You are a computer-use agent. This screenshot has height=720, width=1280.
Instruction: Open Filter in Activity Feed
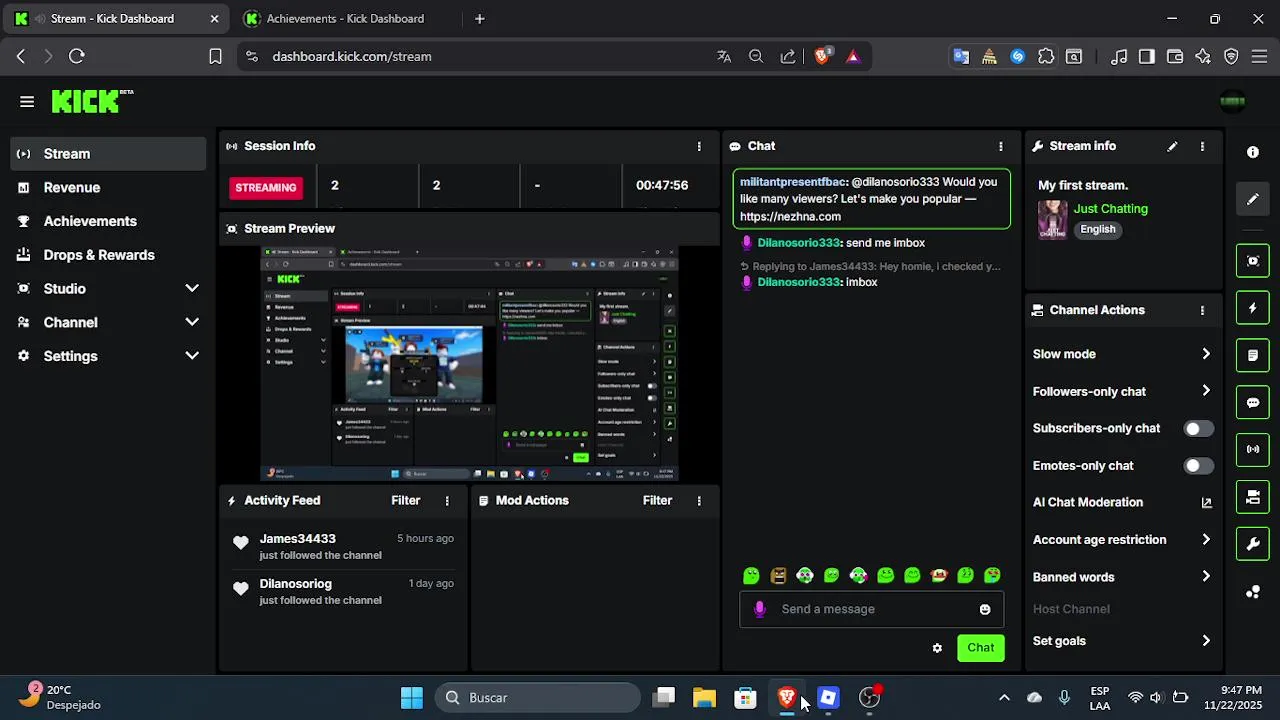pos(405,500)
